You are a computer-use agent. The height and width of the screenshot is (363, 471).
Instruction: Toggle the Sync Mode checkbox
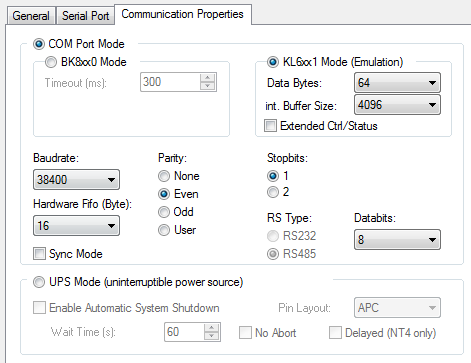click(39, 254)
